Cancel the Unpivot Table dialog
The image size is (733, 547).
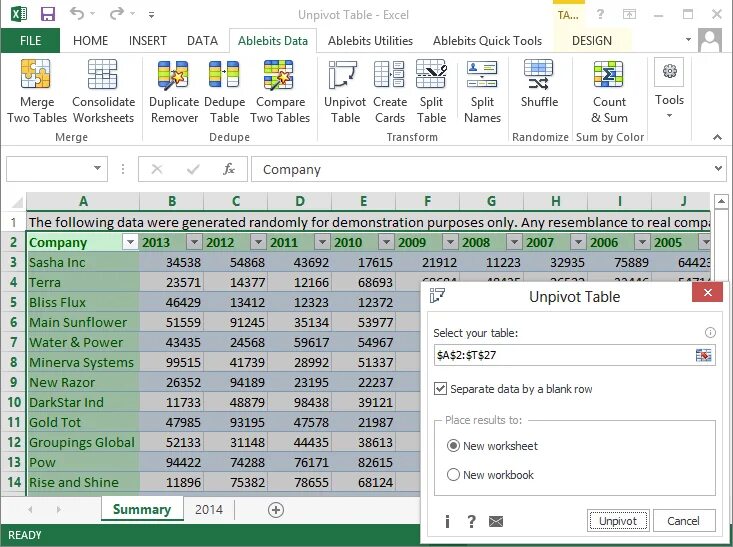pos(683,521)
